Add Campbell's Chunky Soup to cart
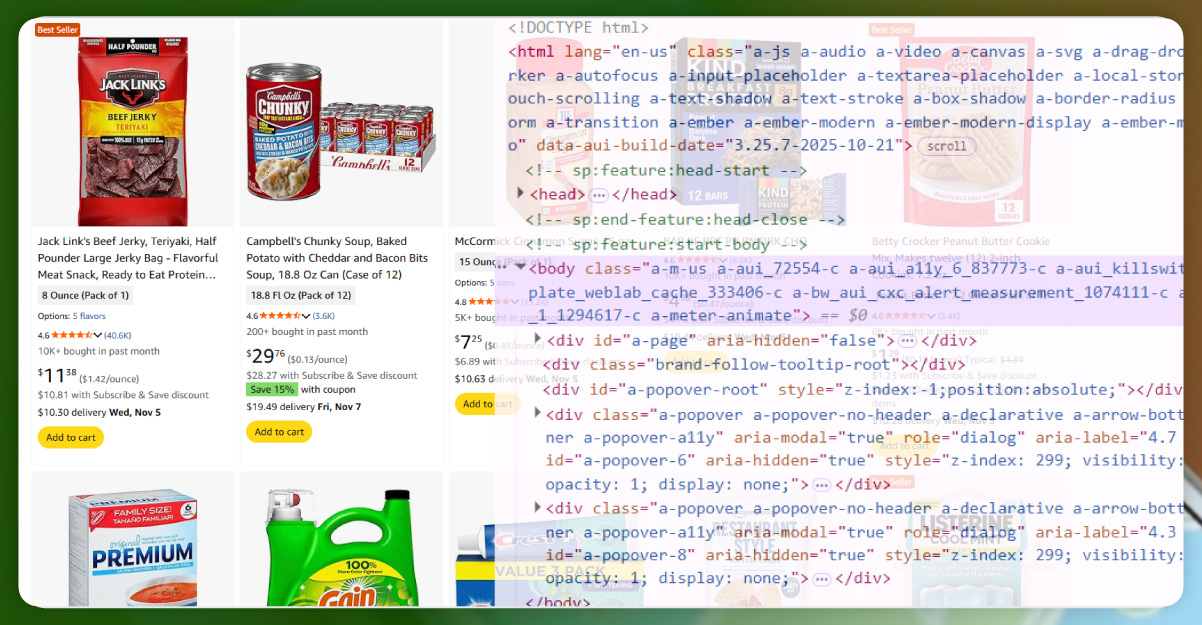The height and width of the screenshot is (625, 1202). [x=279, y=432]
